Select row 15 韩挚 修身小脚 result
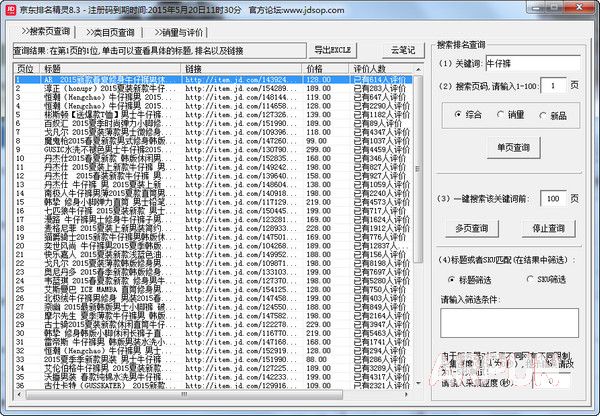 coord(214,202)
